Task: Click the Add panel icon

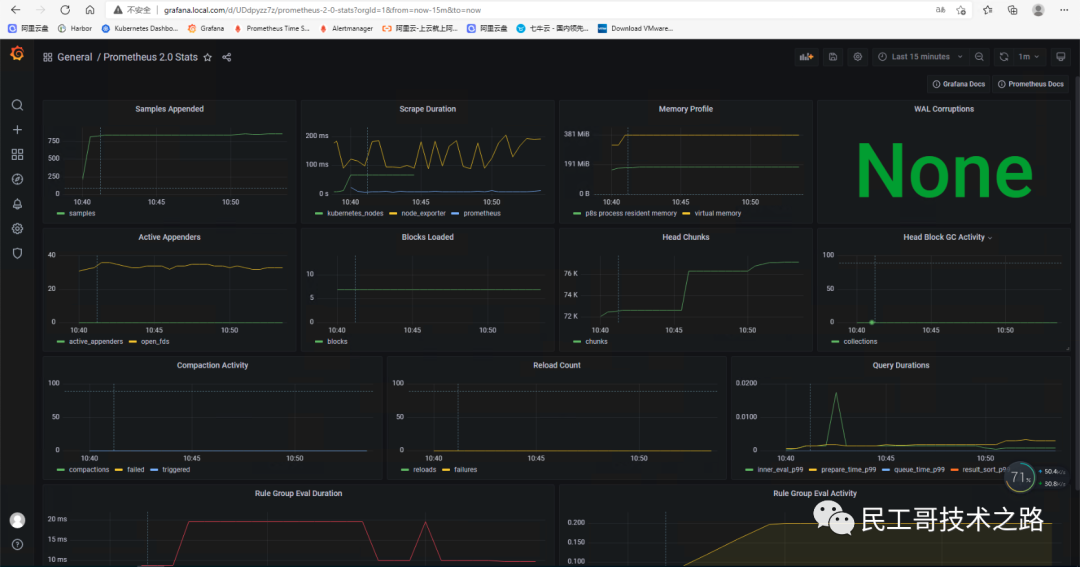Action: (x=806, y=56)
